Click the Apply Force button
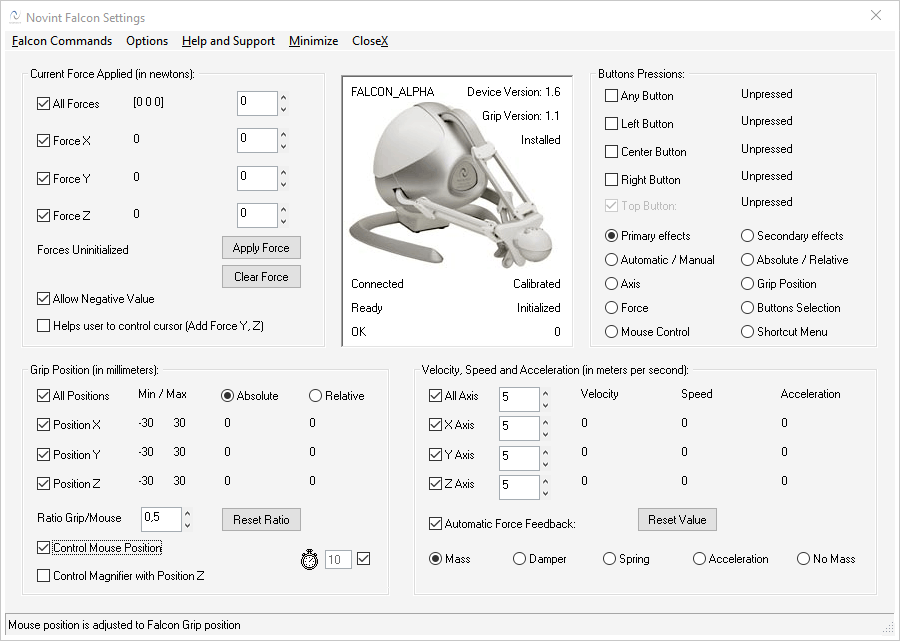Image resolution: width=900 pixels, height=641 pixels. [261, 247]
